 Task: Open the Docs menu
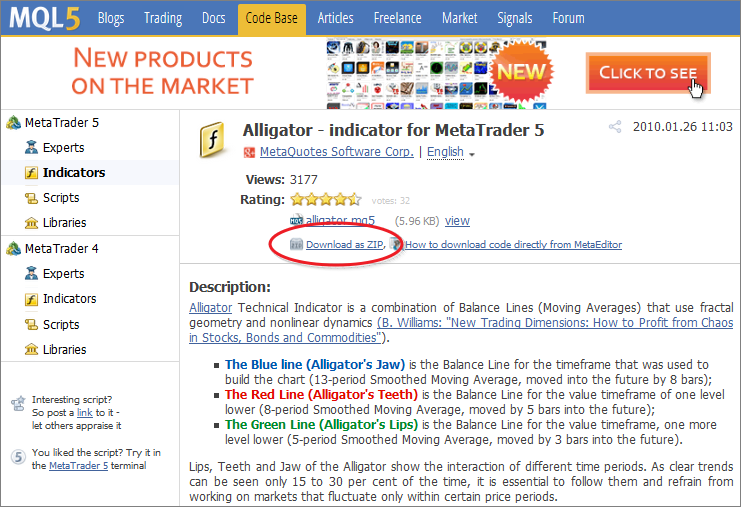tap(214, 18)
